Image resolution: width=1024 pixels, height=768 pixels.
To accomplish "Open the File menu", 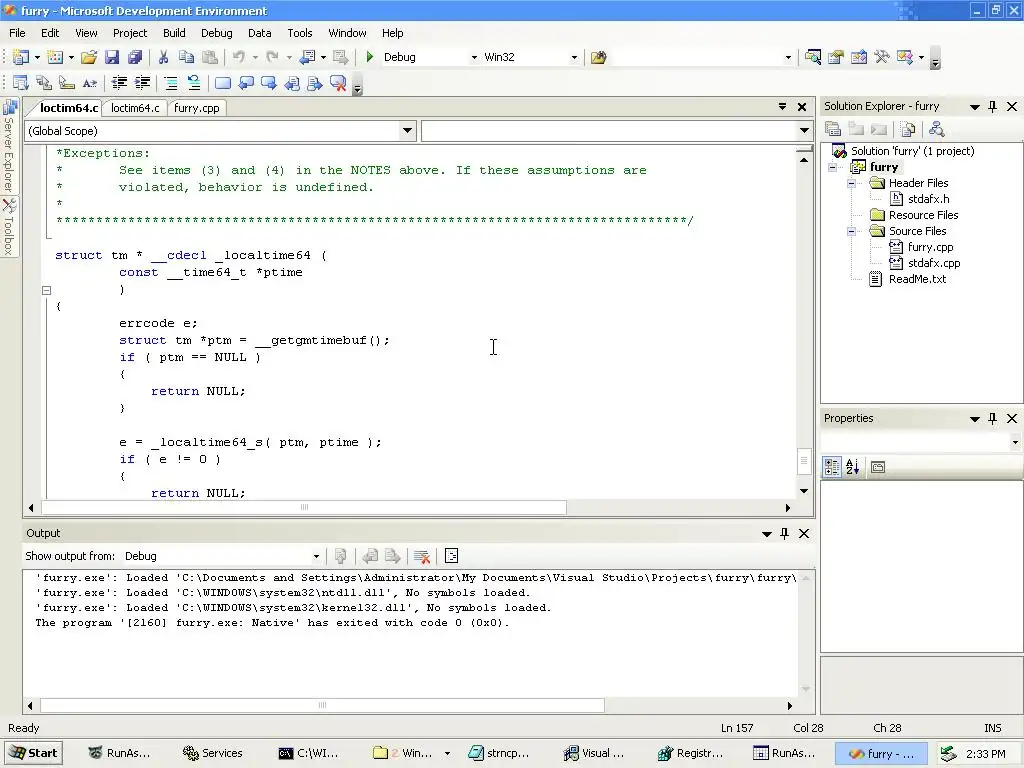I will (17, 33).
